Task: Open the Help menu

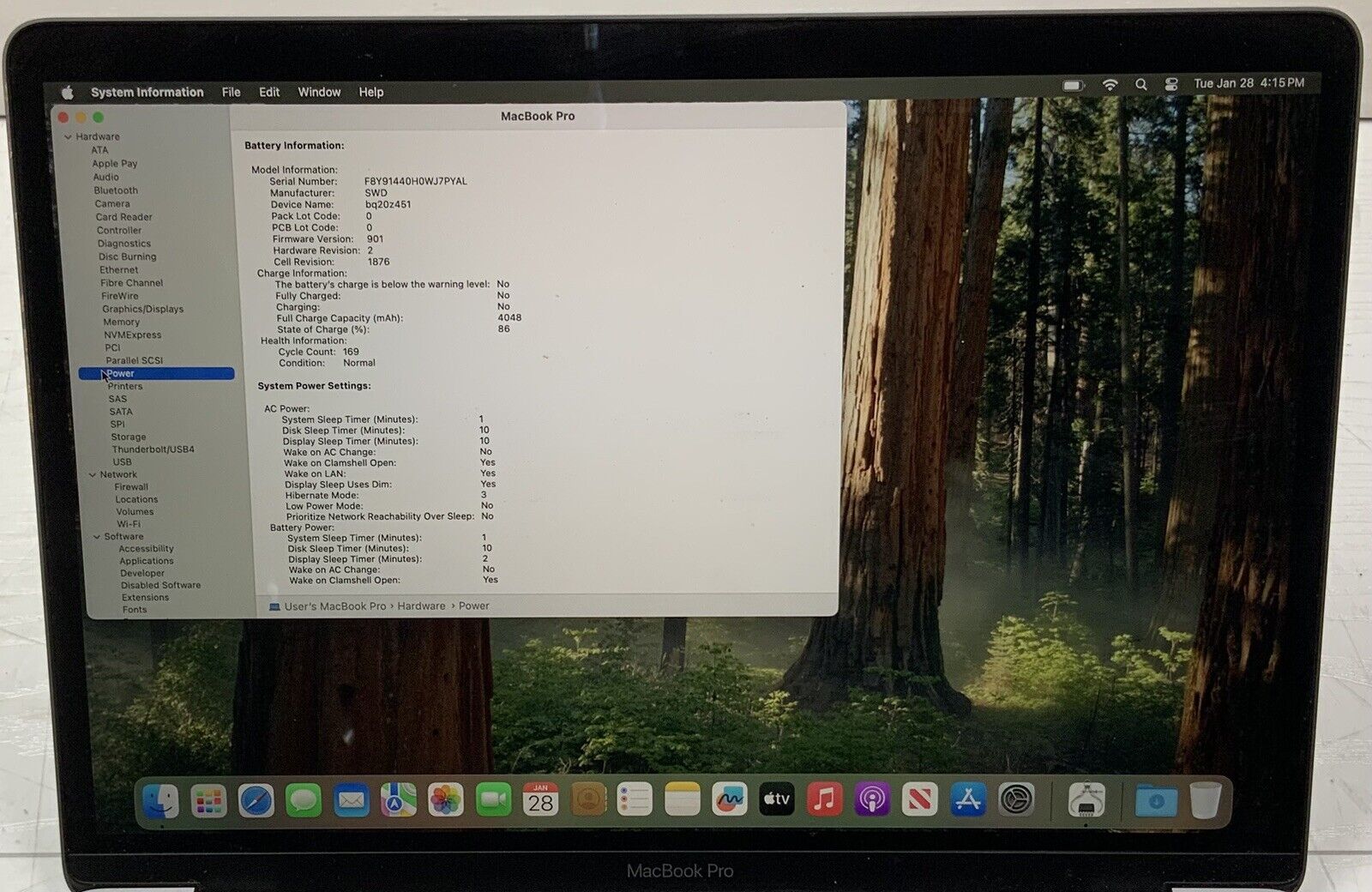Action: 370,92
